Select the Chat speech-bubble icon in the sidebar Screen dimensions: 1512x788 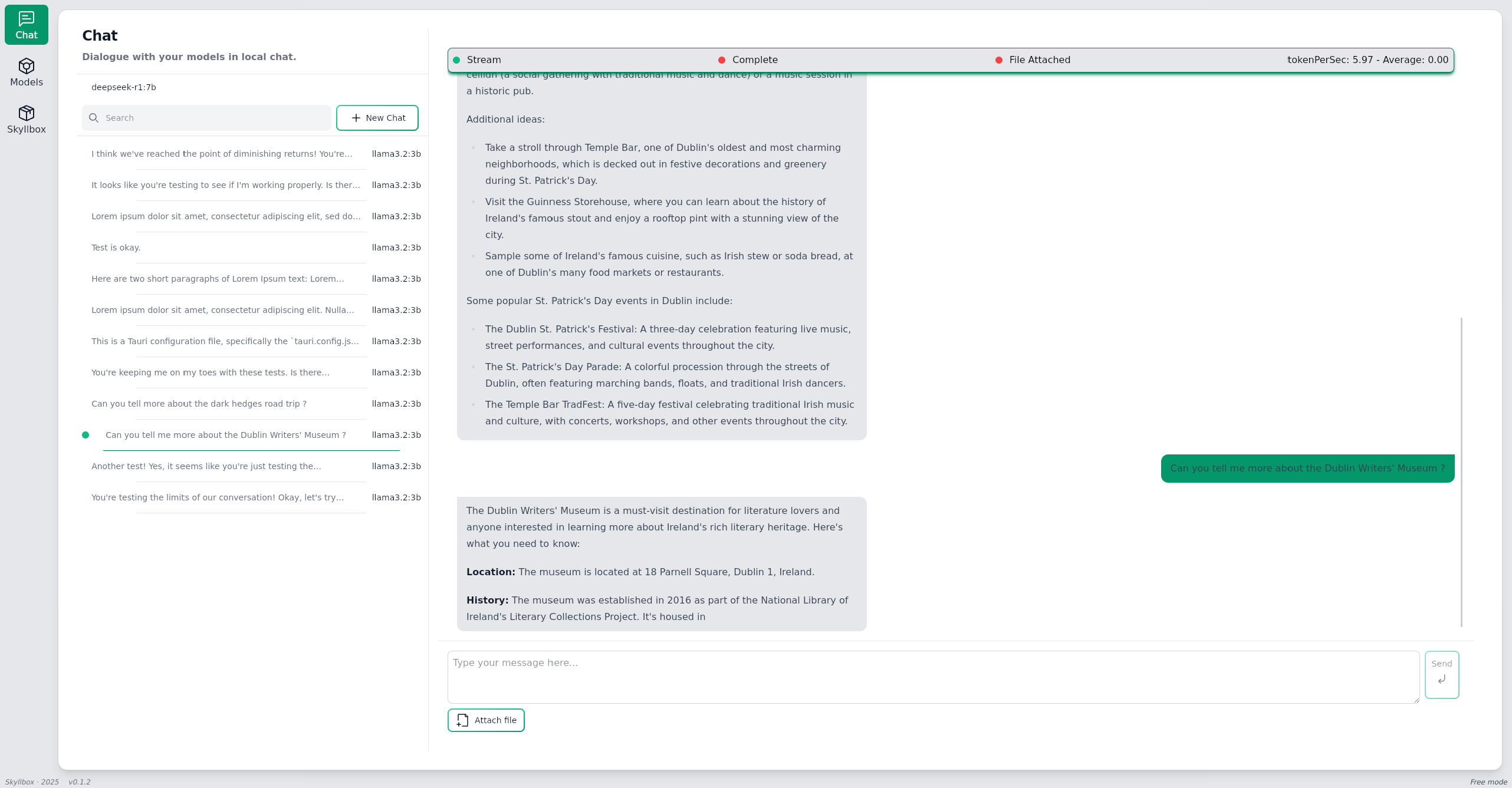[x=26, y=19]
